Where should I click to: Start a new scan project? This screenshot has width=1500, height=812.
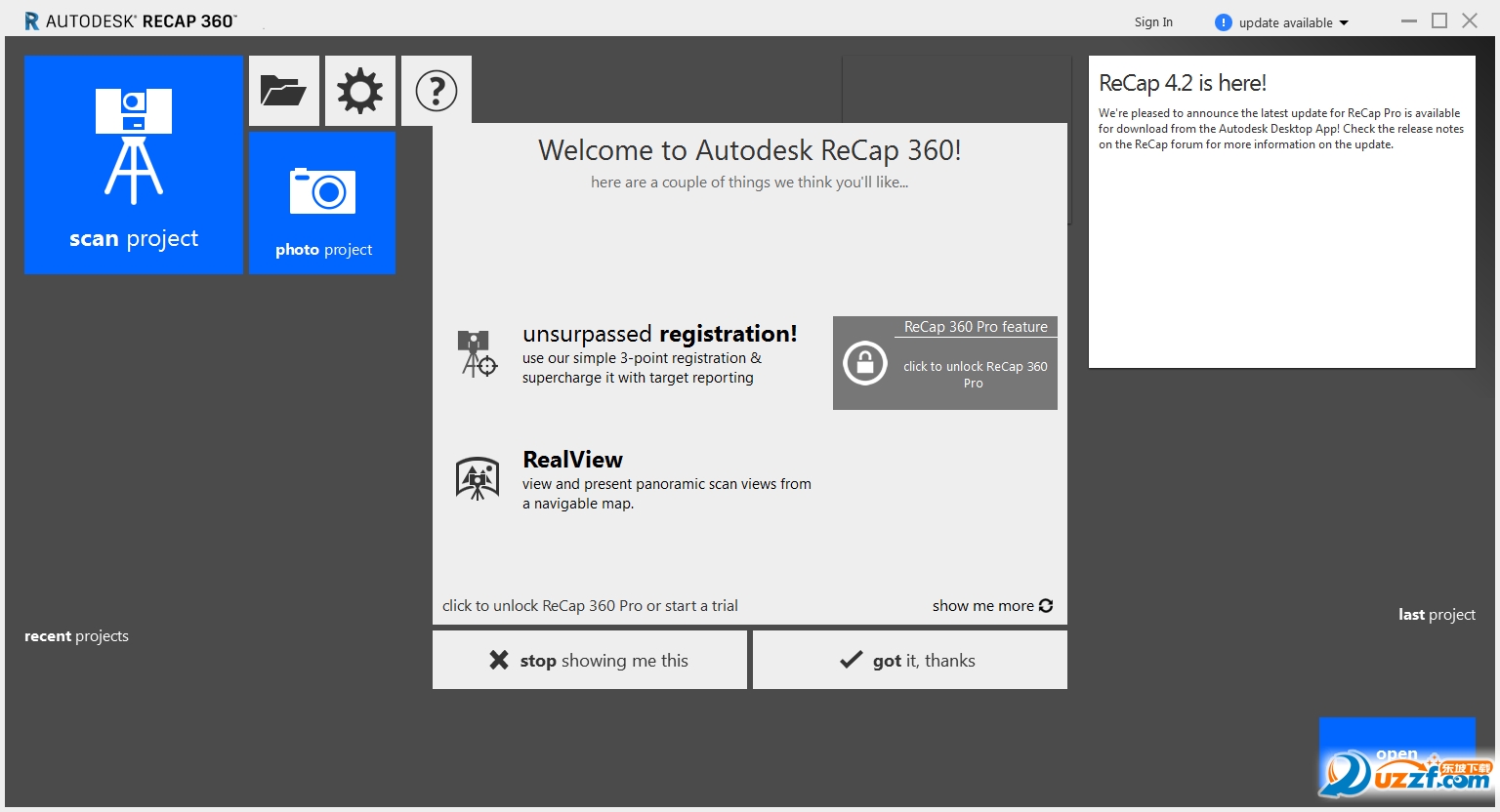[134, 165]
